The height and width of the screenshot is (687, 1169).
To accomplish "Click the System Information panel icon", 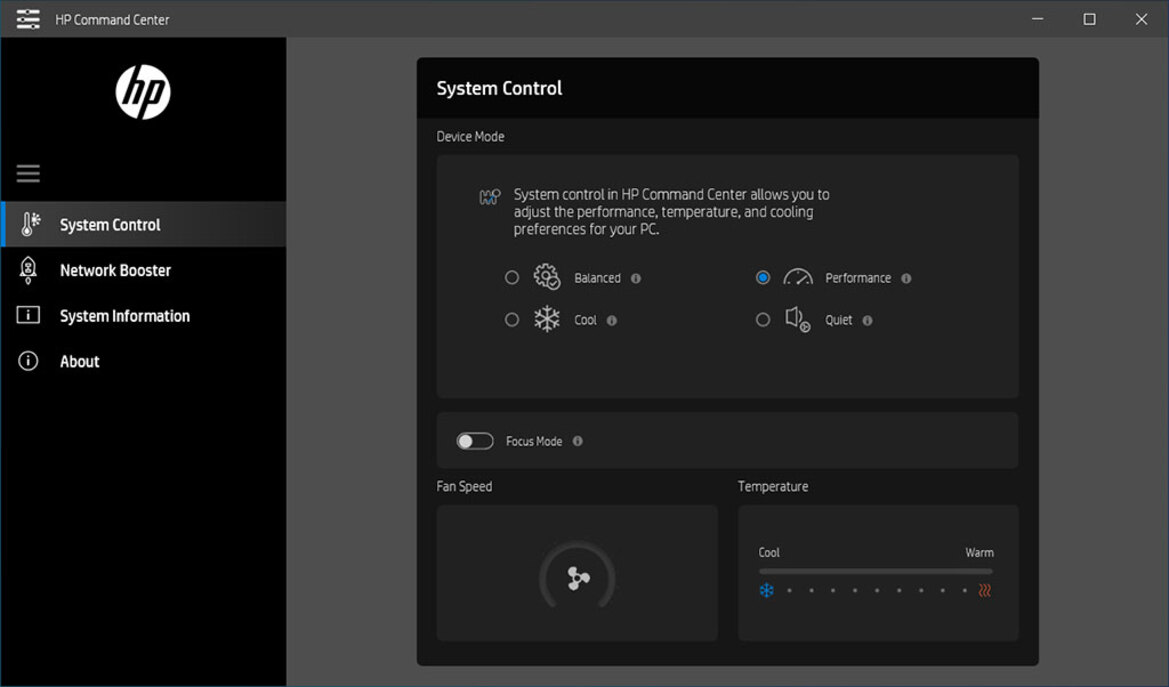I will point(28,316).
